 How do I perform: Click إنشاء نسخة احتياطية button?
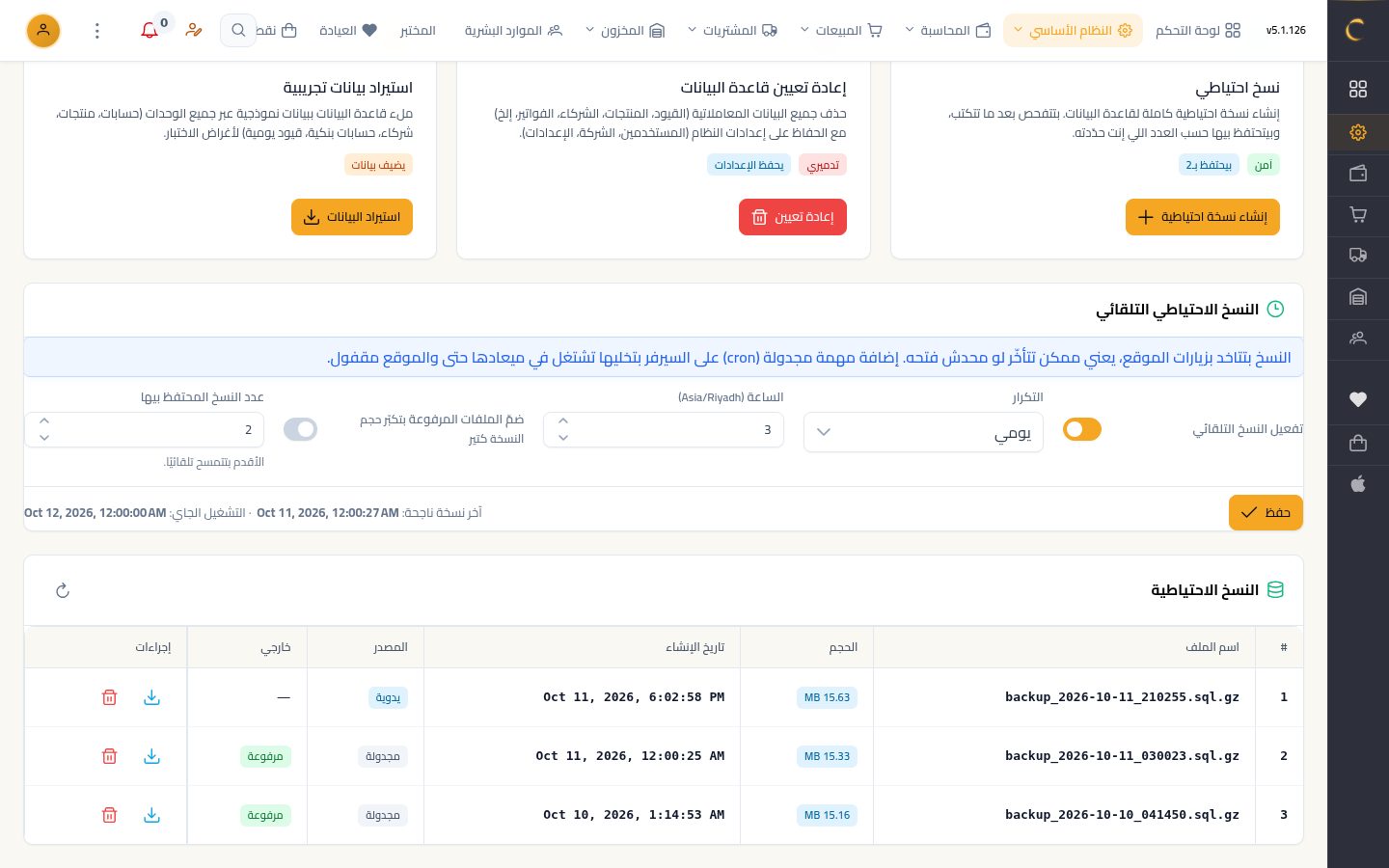(x=1203, y=217)
